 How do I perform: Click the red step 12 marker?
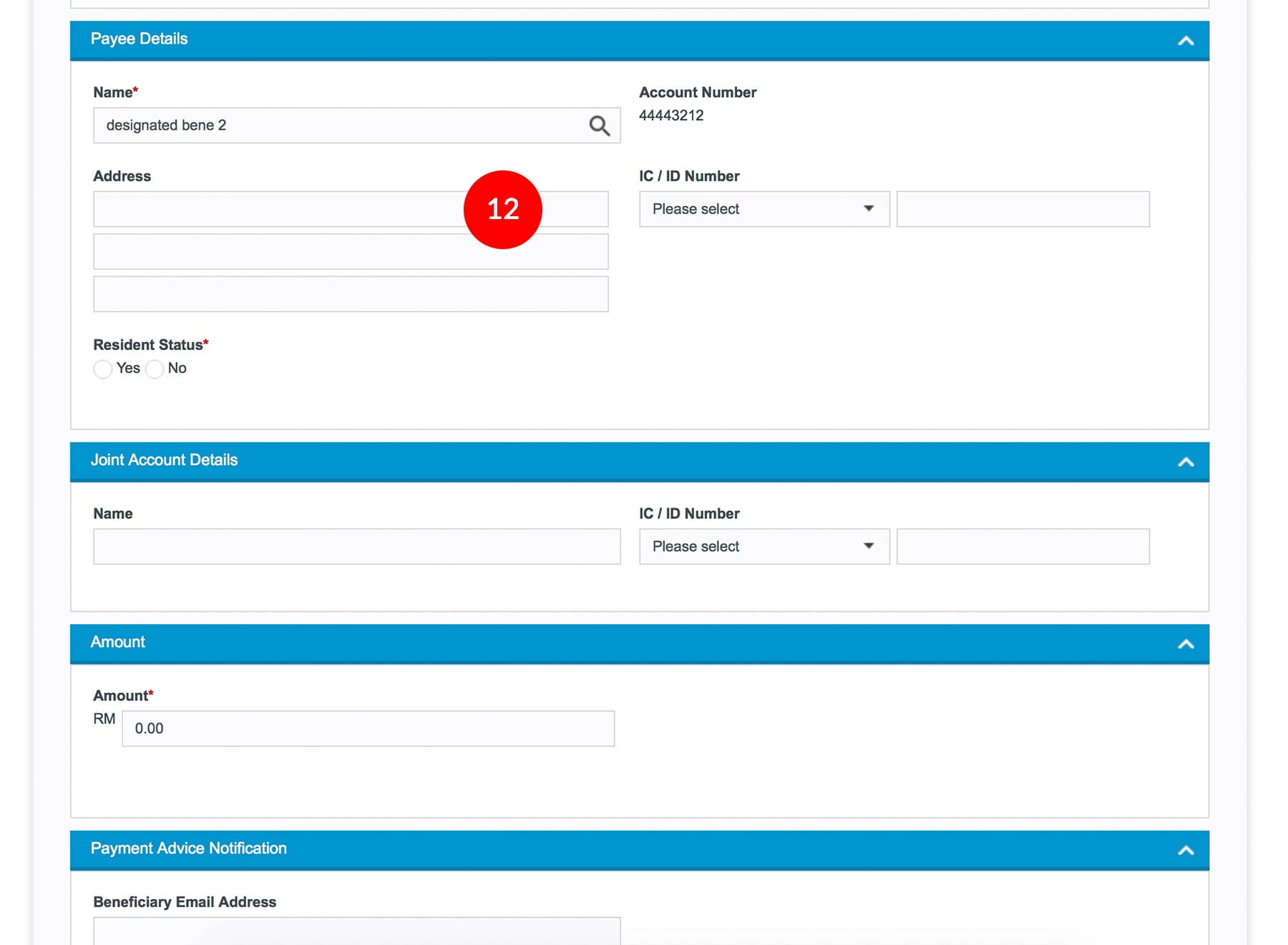[x=503, y=210]
